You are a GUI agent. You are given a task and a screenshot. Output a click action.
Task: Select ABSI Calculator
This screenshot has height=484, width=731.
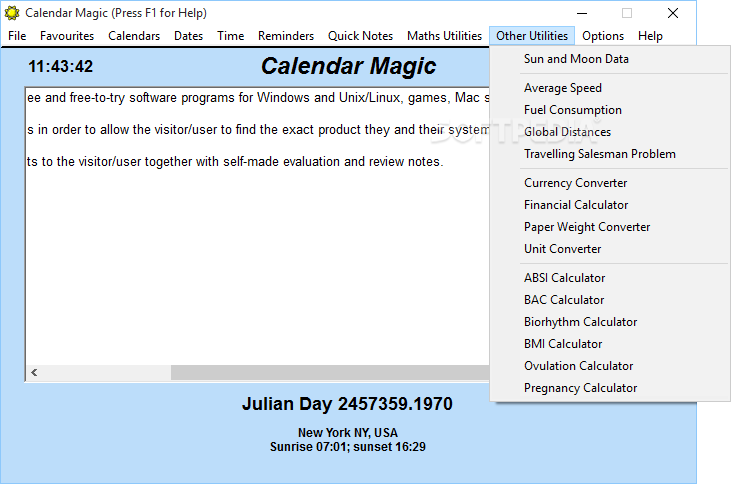pyautogui.click(x=610, y=277)
